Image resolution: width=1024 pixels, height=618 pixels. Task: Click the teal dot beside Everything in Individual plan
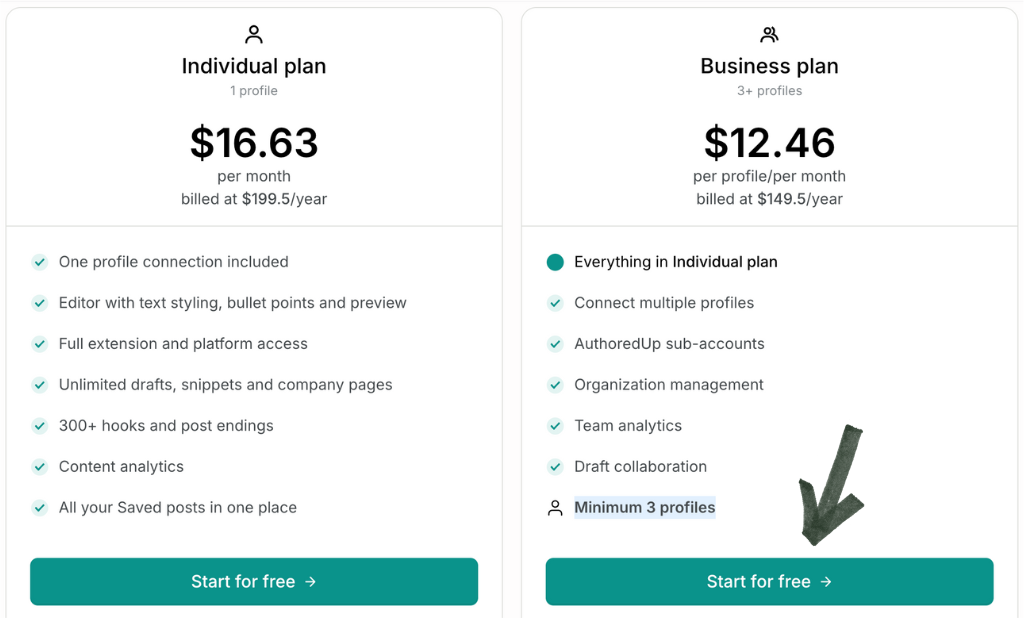point(555,262)
